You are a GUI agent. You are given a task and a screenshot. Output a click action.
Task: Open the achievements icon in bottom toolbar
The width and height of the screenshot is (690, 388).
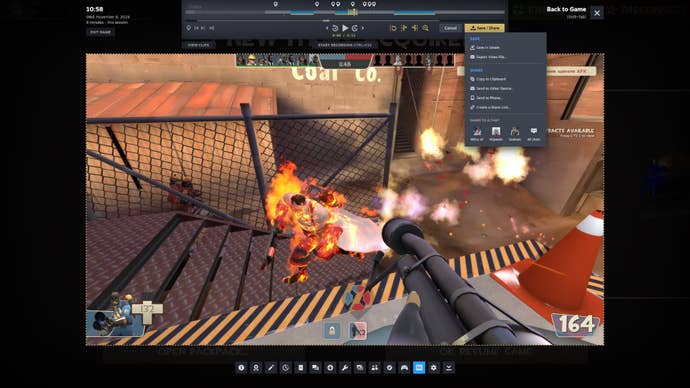[256, 367]
